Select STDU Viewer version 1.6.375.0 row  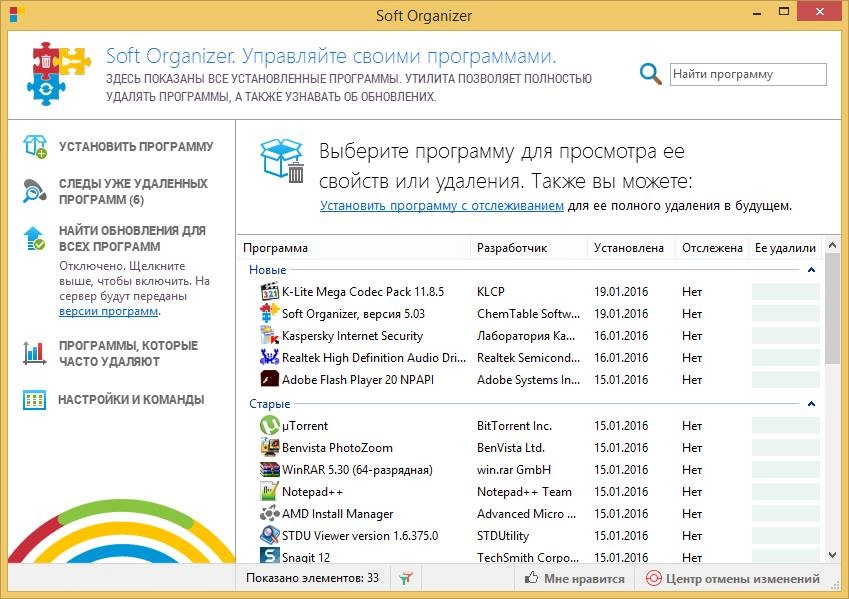click(x=531, y=536)
